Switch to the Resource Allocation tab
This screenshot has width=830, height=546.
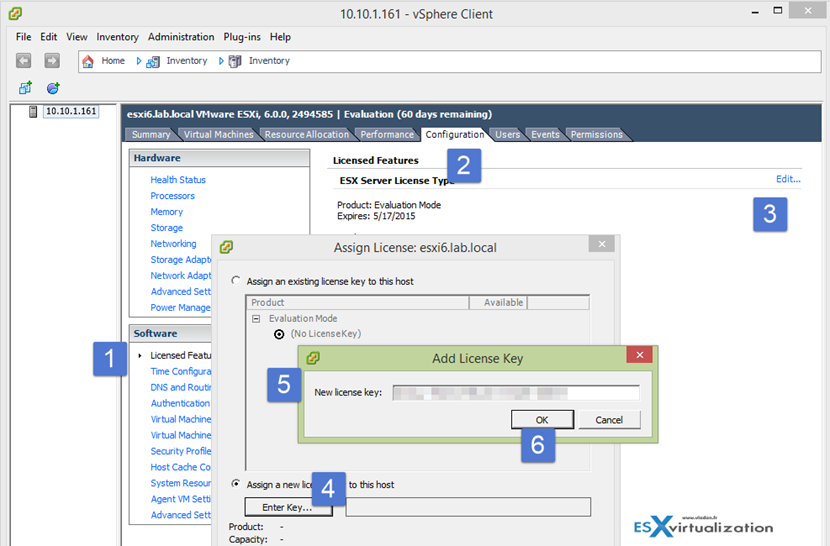(306, 135)
